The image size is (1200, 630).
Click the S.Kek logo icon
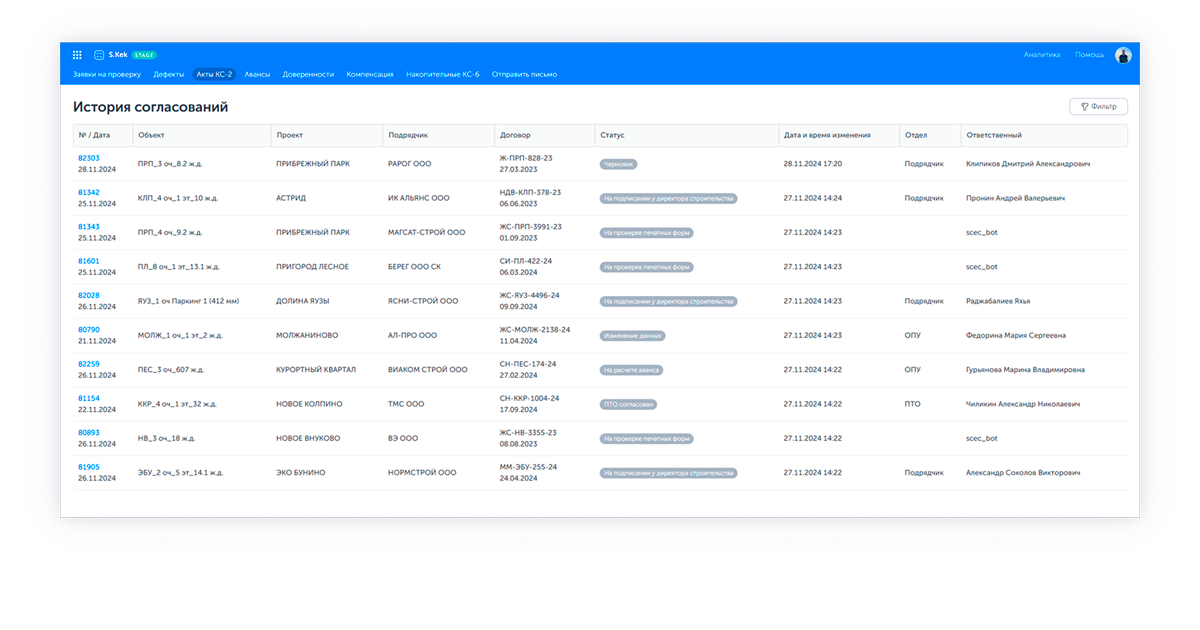(x=99, y=55)
